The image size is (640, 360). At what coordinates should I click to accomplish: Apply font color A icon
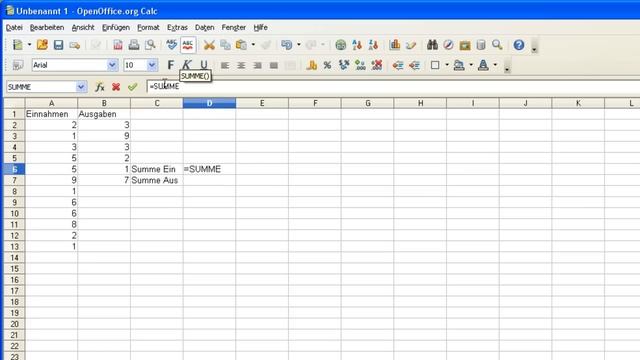[483, 65]
